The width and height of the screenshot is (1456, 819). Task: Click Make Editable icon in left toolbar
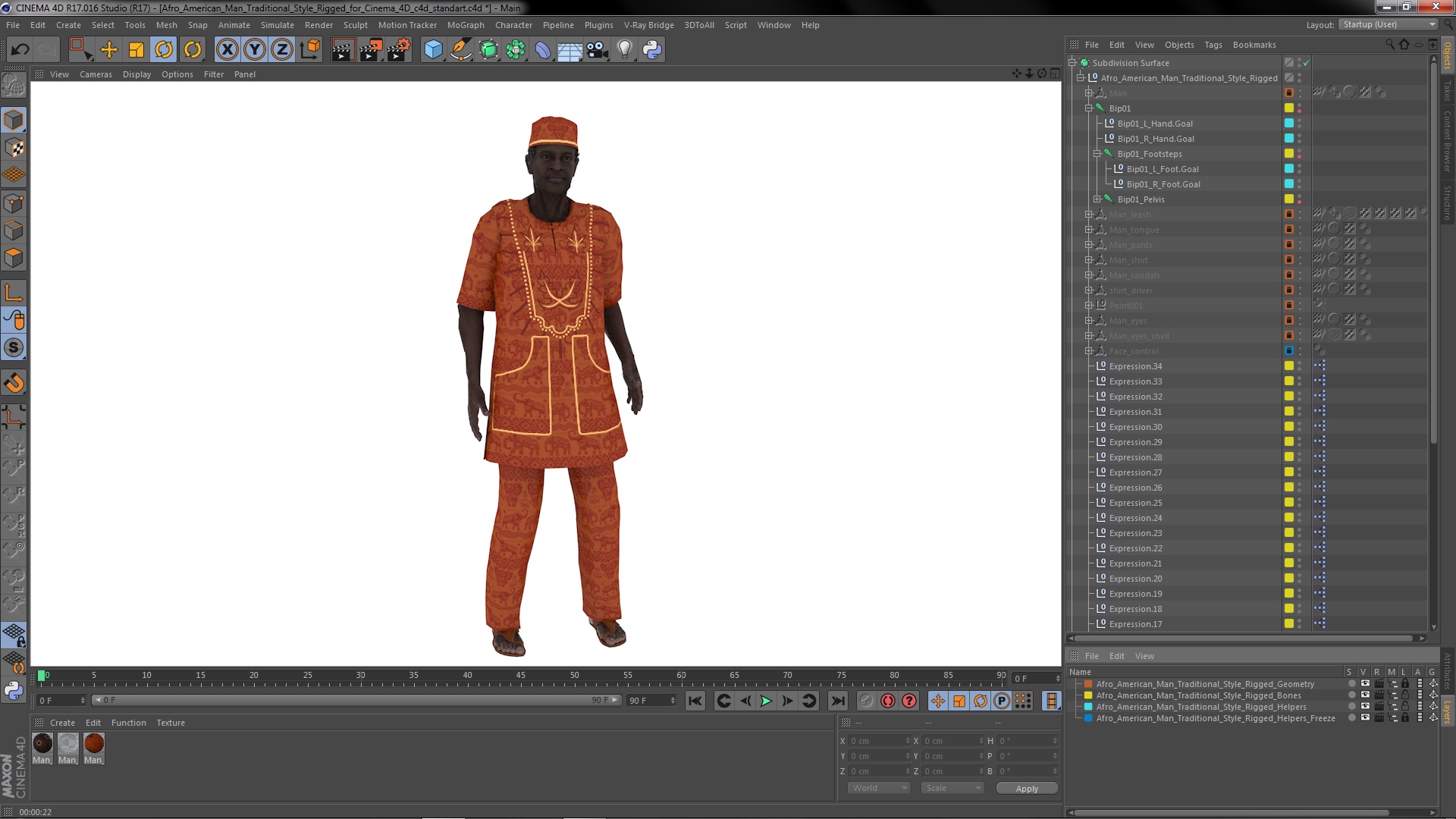click(x=14, y=85)
